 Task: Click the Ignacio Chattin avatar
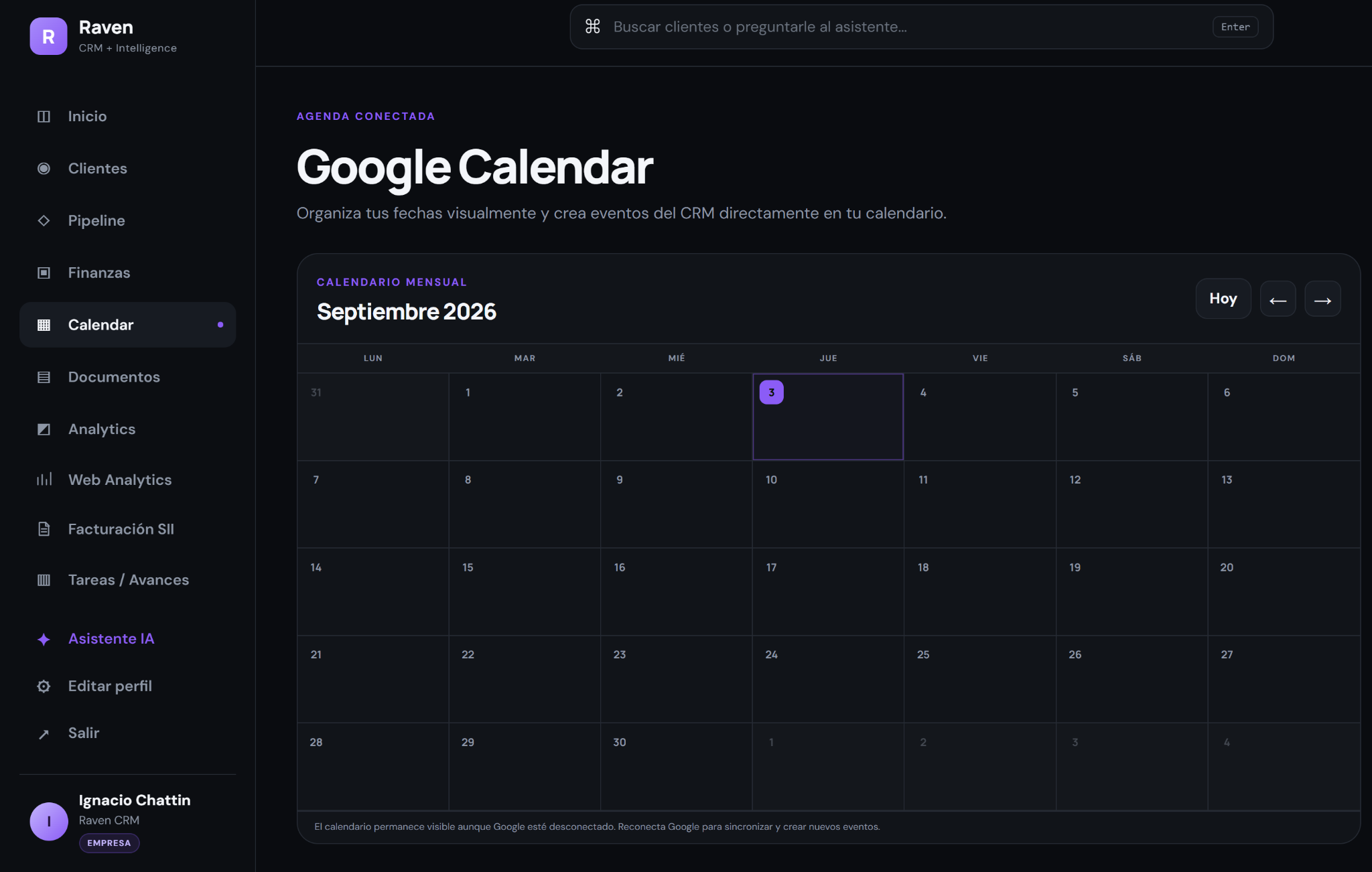49,821
